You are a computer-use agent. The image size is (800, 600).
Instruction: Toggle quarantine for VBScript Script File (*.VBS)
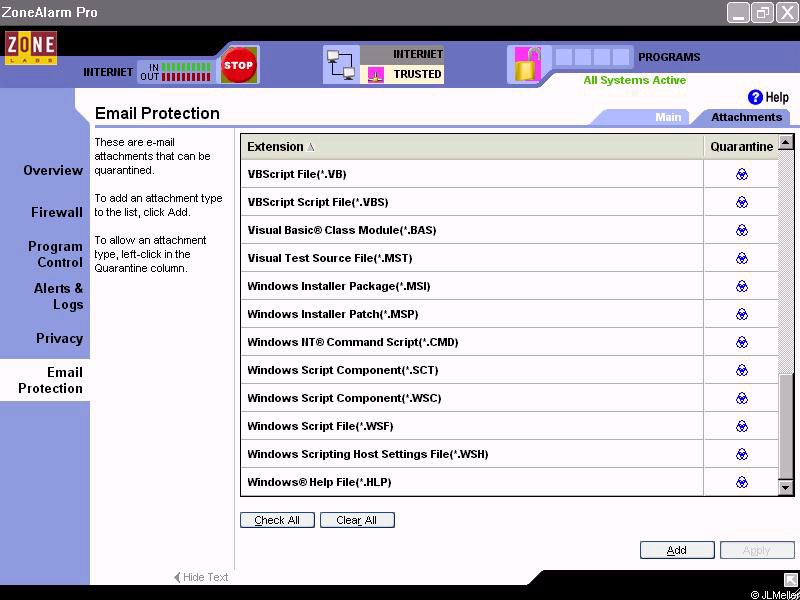[742, 203]
